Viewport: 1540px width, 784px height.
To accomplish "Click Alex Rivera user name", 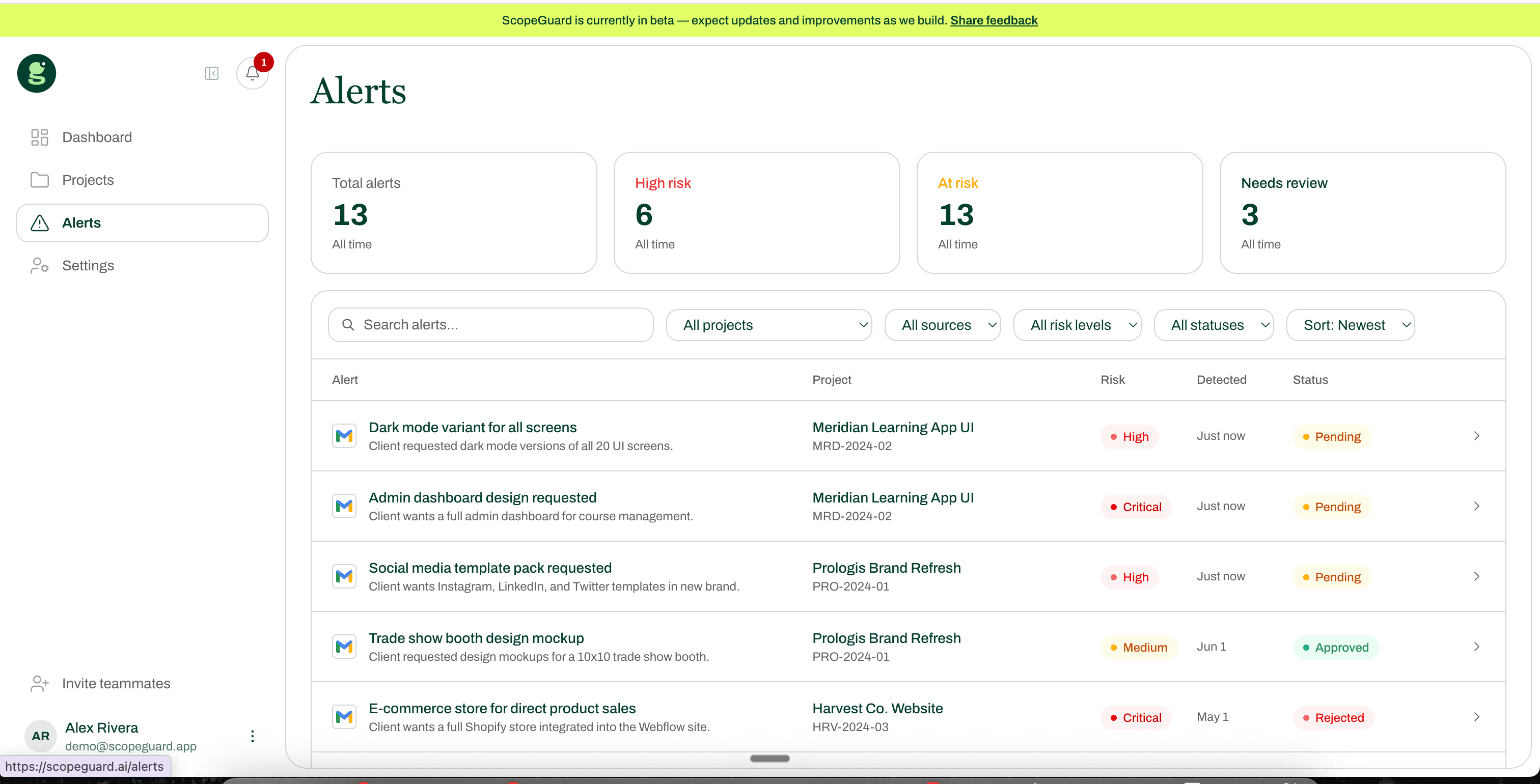I will coord(101,727).
